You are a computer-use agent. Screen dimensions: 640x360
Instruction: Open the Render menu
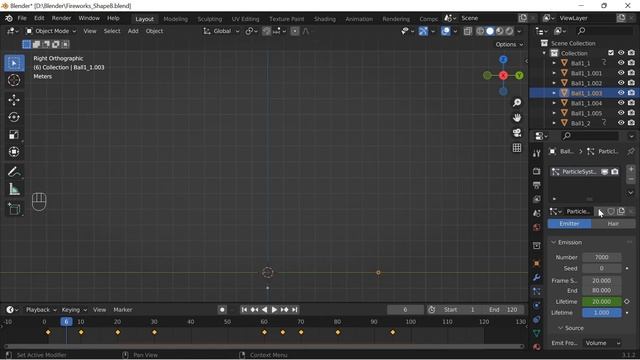[61, 18]
